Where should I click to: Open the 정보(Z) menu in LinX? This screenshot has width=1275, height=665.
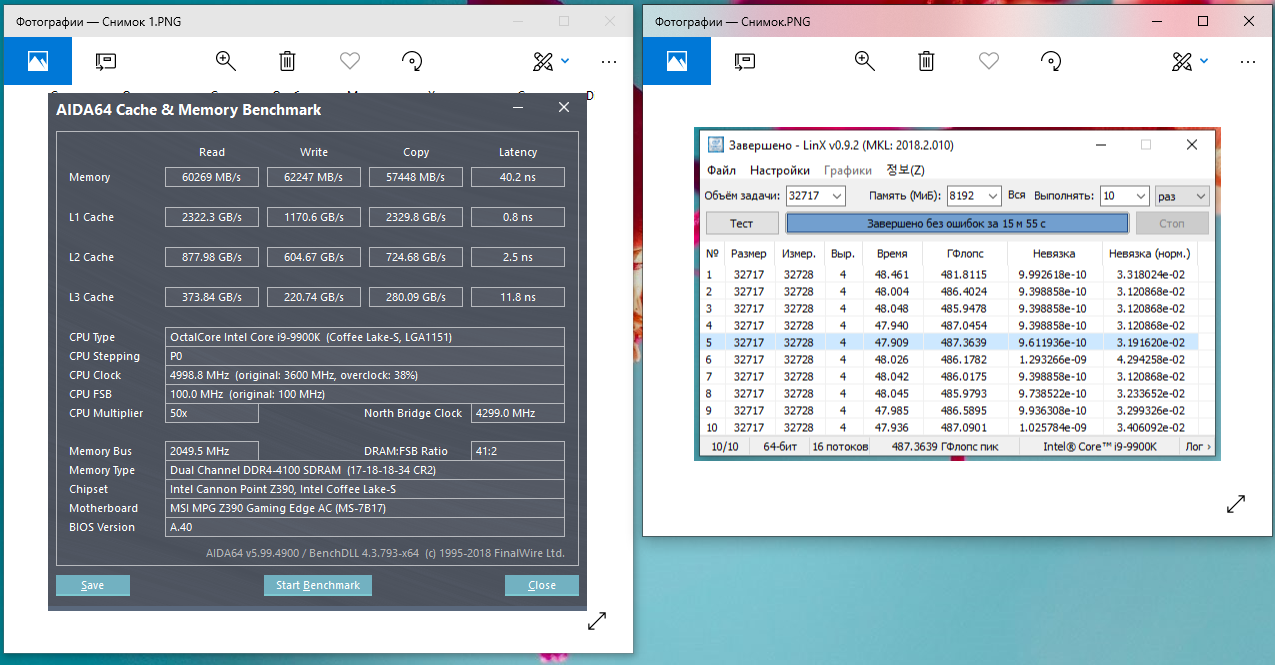(x=906, y=170)
